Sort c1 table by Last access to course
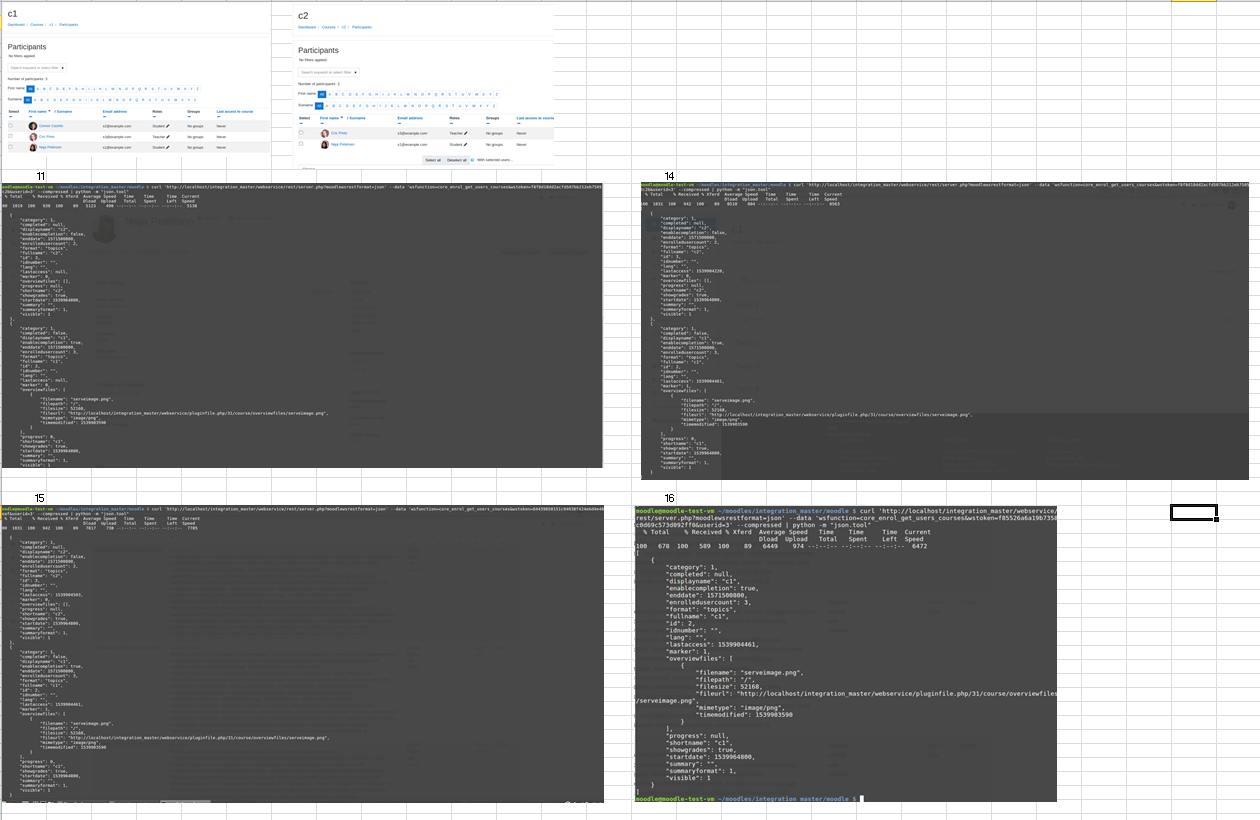Viewport: 1260px width, 820px height. click(235, 111)
